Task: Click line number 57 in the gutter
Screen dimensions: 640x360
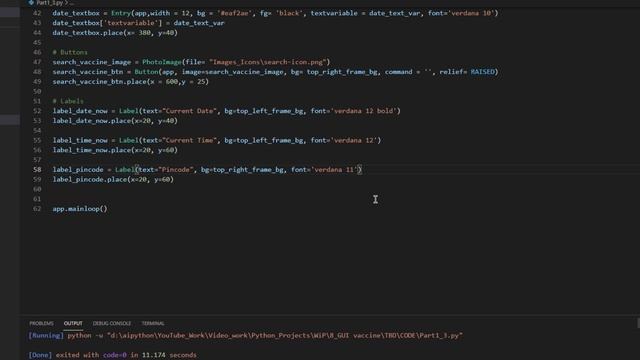Action: 37,160
